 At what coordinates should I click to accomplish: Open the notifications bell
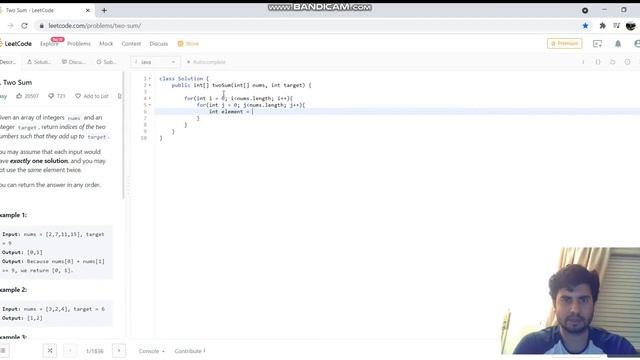618,44
